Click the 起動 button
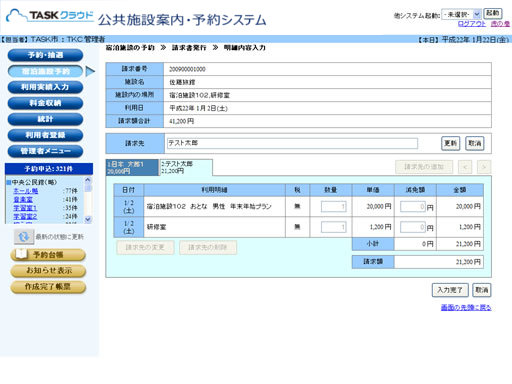The width and height of the screenshot is (512, 384). 493,13
